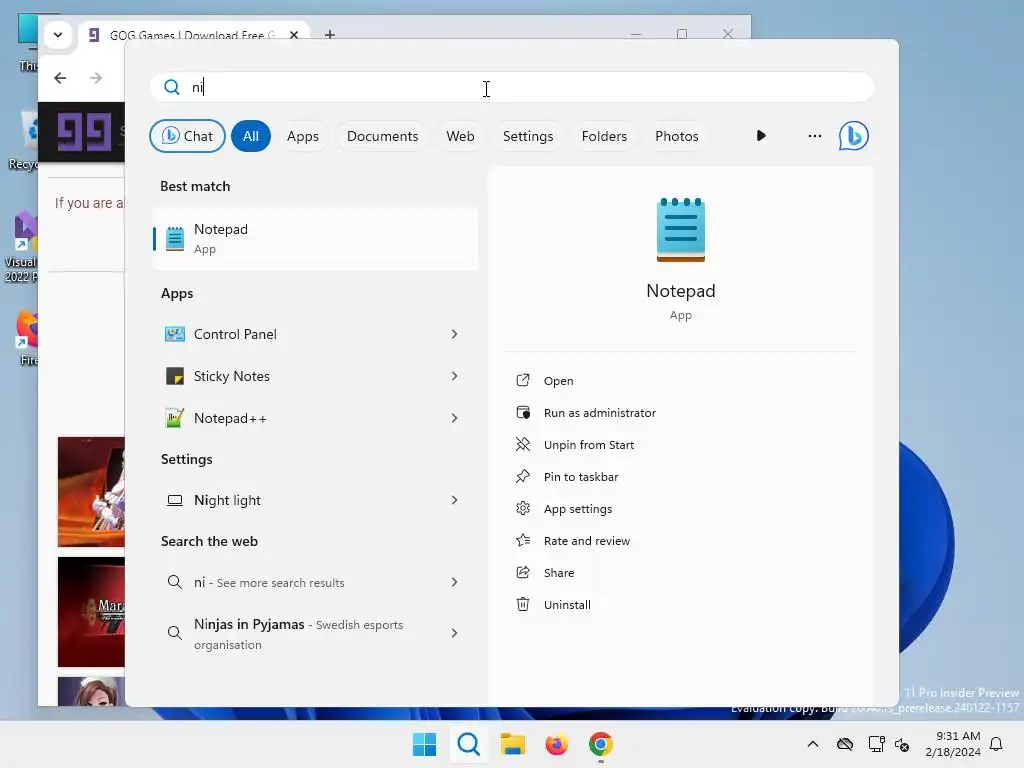Open the Windows Start button on taskbar
1024x768 pixels.
pyautogui.click(x=424, y=744)
